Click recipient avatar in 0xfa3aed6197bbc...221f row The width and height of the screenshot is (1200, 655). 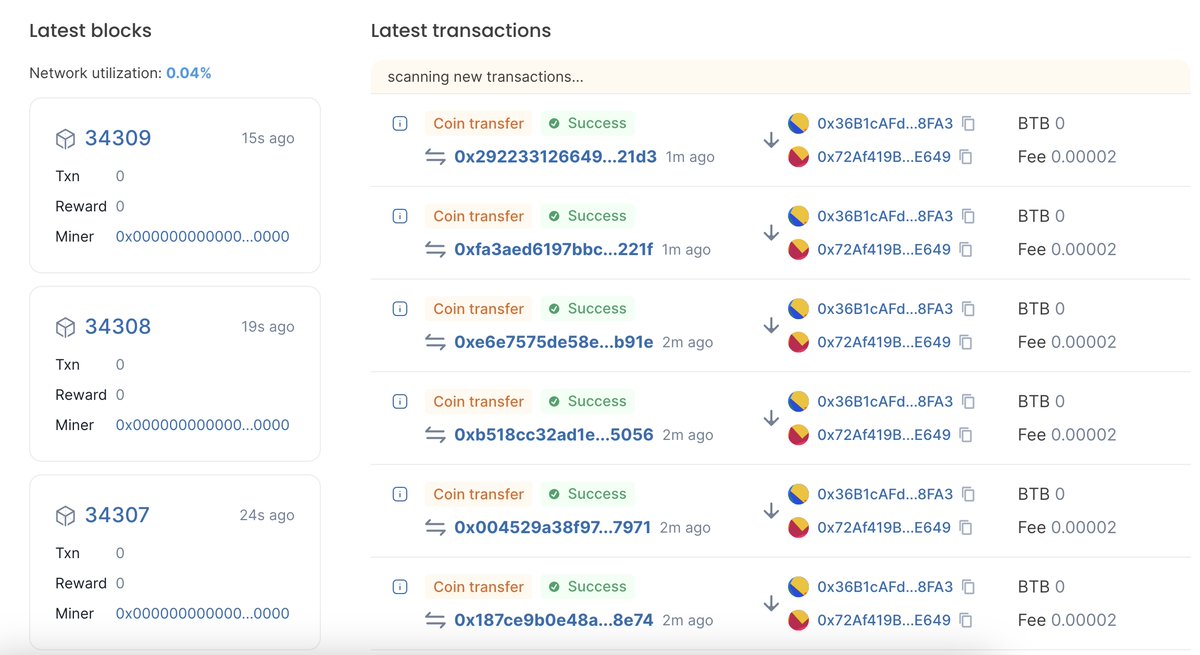point(798,249)
